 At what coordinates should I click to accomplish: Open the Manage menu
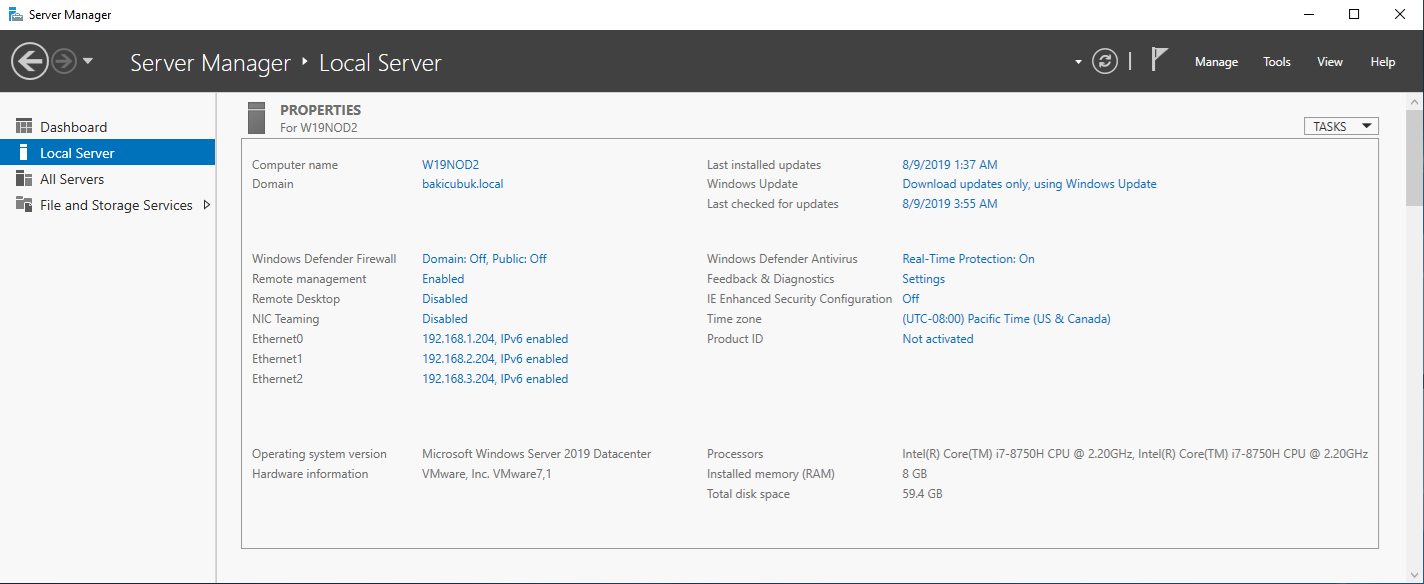tap(1216, 62)
